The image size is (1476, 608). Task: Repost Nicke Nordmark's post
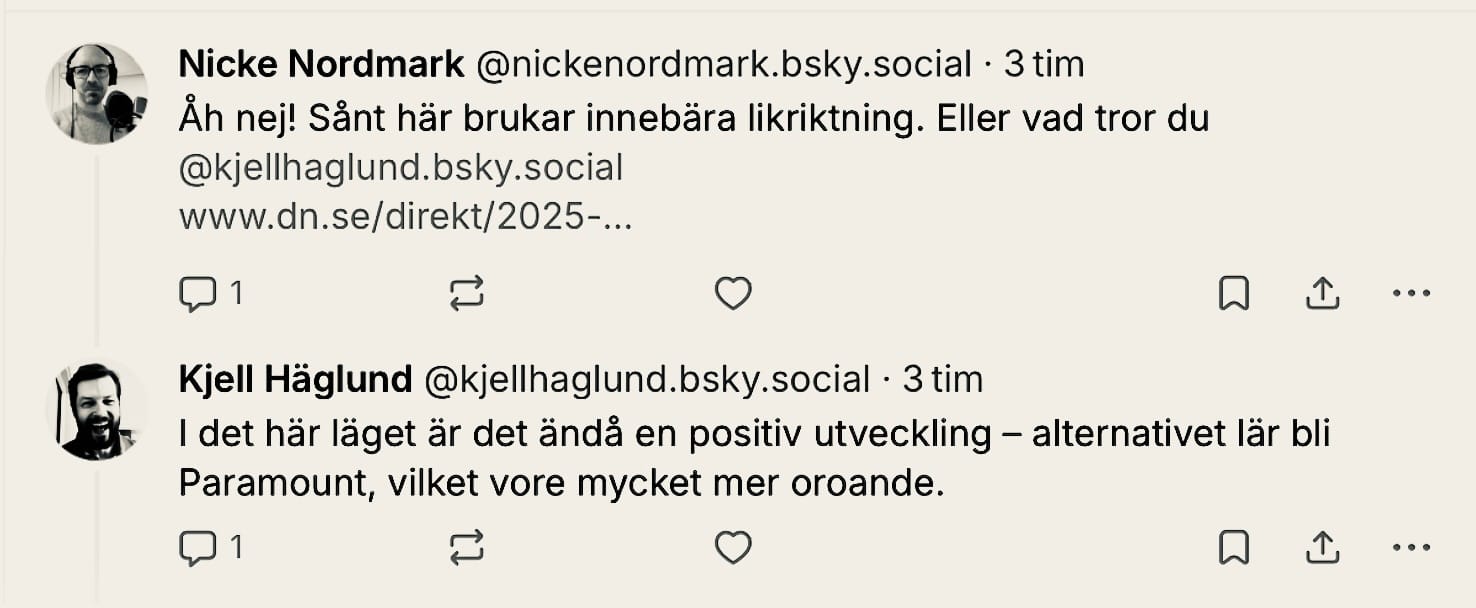pos(467,294)
